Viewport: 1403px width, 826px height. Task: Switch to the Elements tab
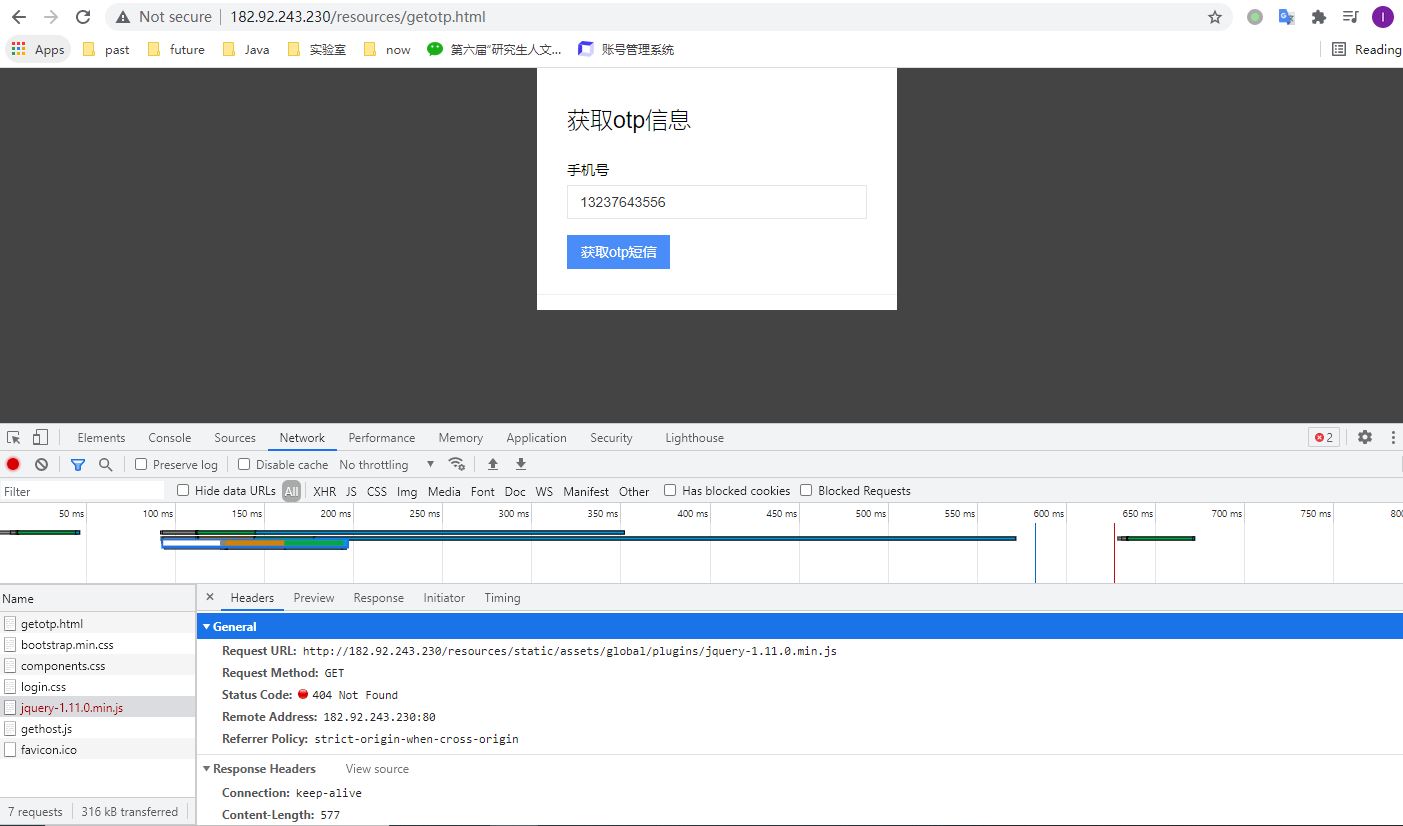101,437
